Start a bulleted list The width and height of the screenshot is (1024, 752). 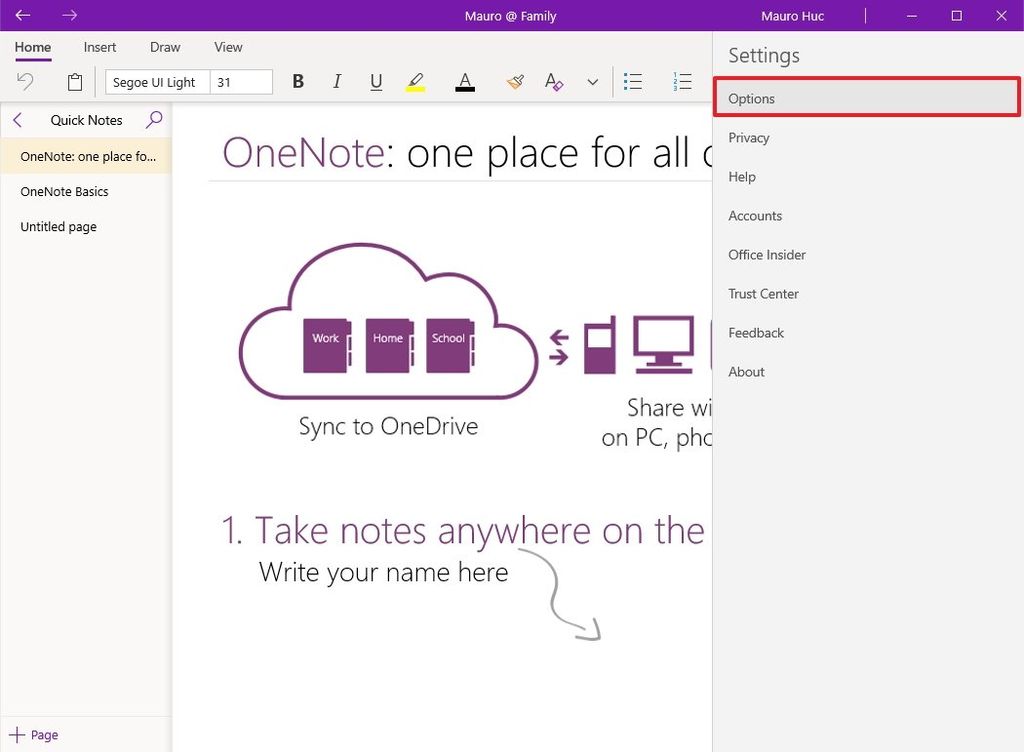point(633,82)
